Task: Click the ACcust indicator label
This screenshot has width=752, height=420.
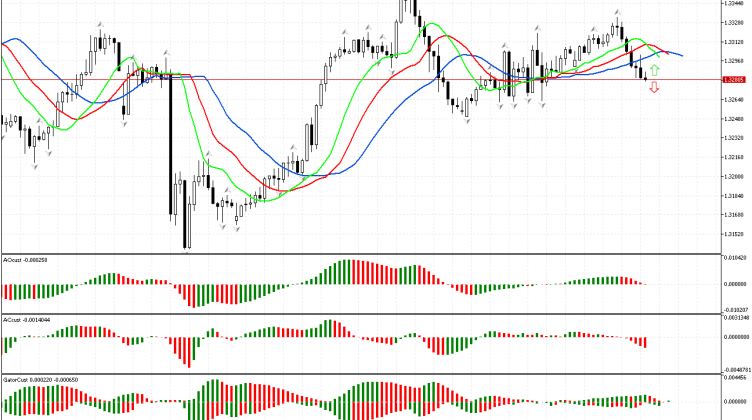Action: 26,320
